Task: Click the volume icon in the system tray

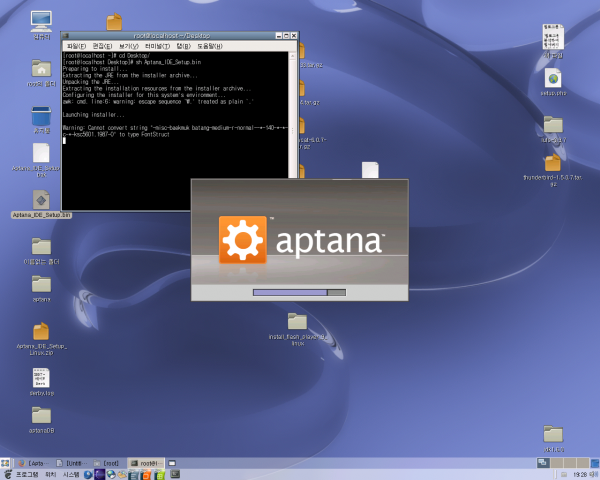Action: 594,474
